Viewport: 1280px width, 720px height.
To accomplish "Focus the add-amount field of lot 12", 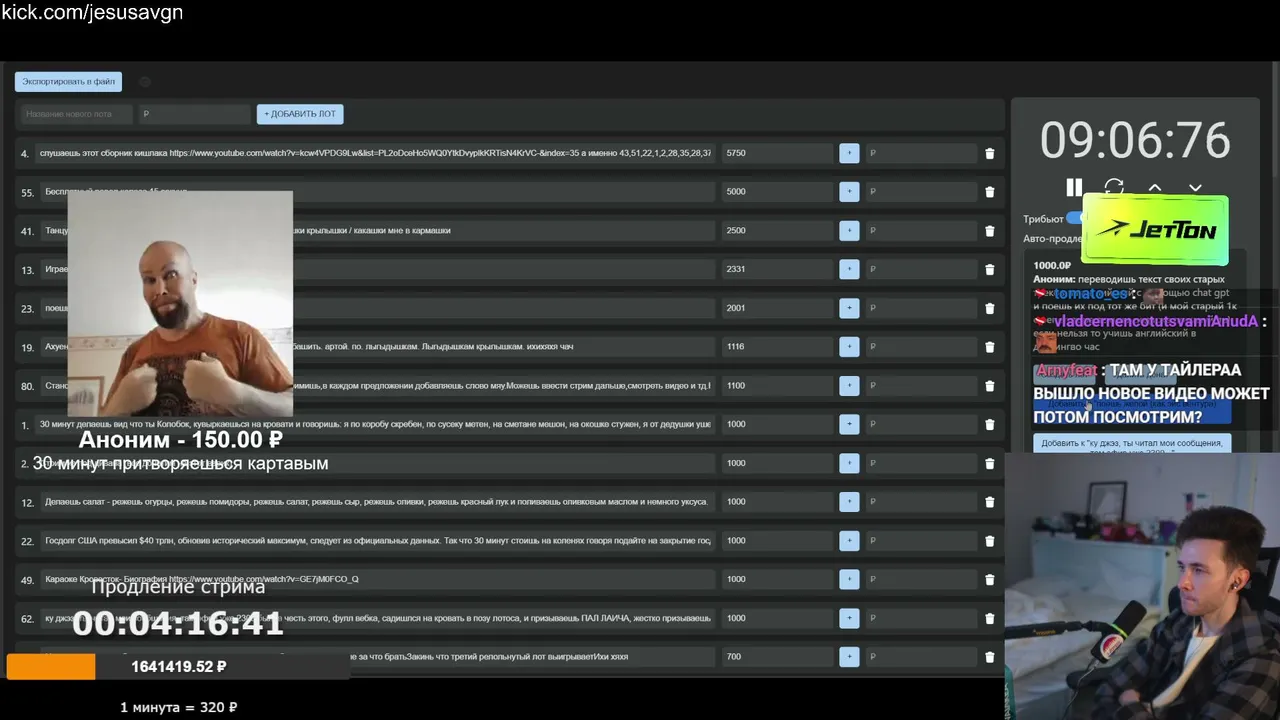I will [x=921, y=502].
